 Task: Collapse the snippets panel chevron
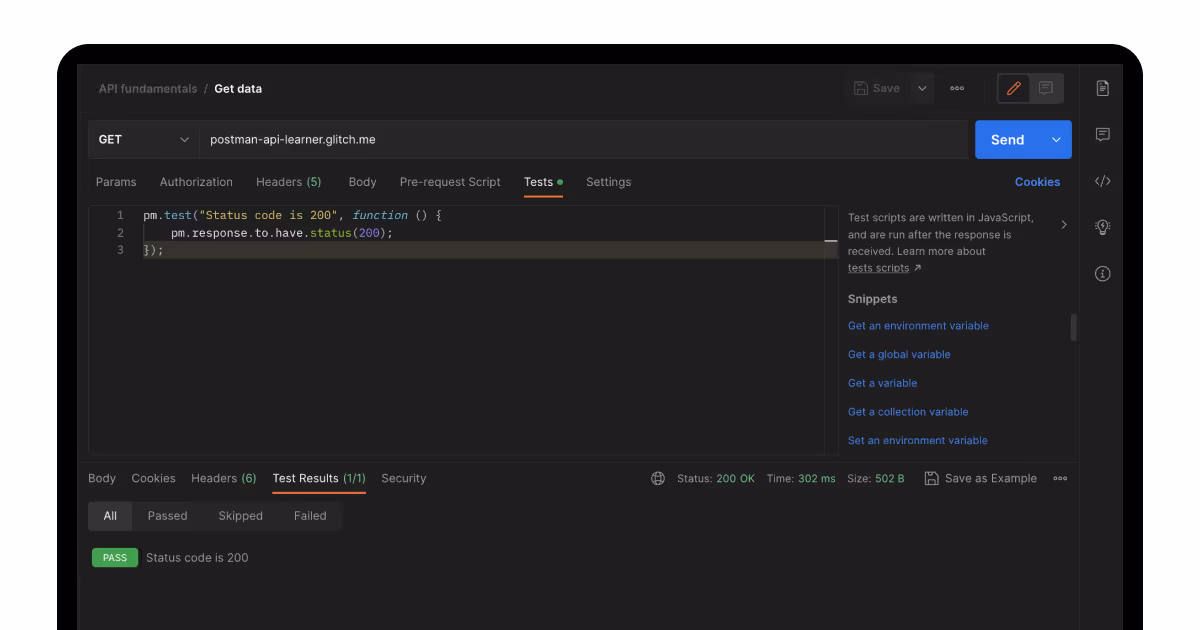click(1064, 225)
